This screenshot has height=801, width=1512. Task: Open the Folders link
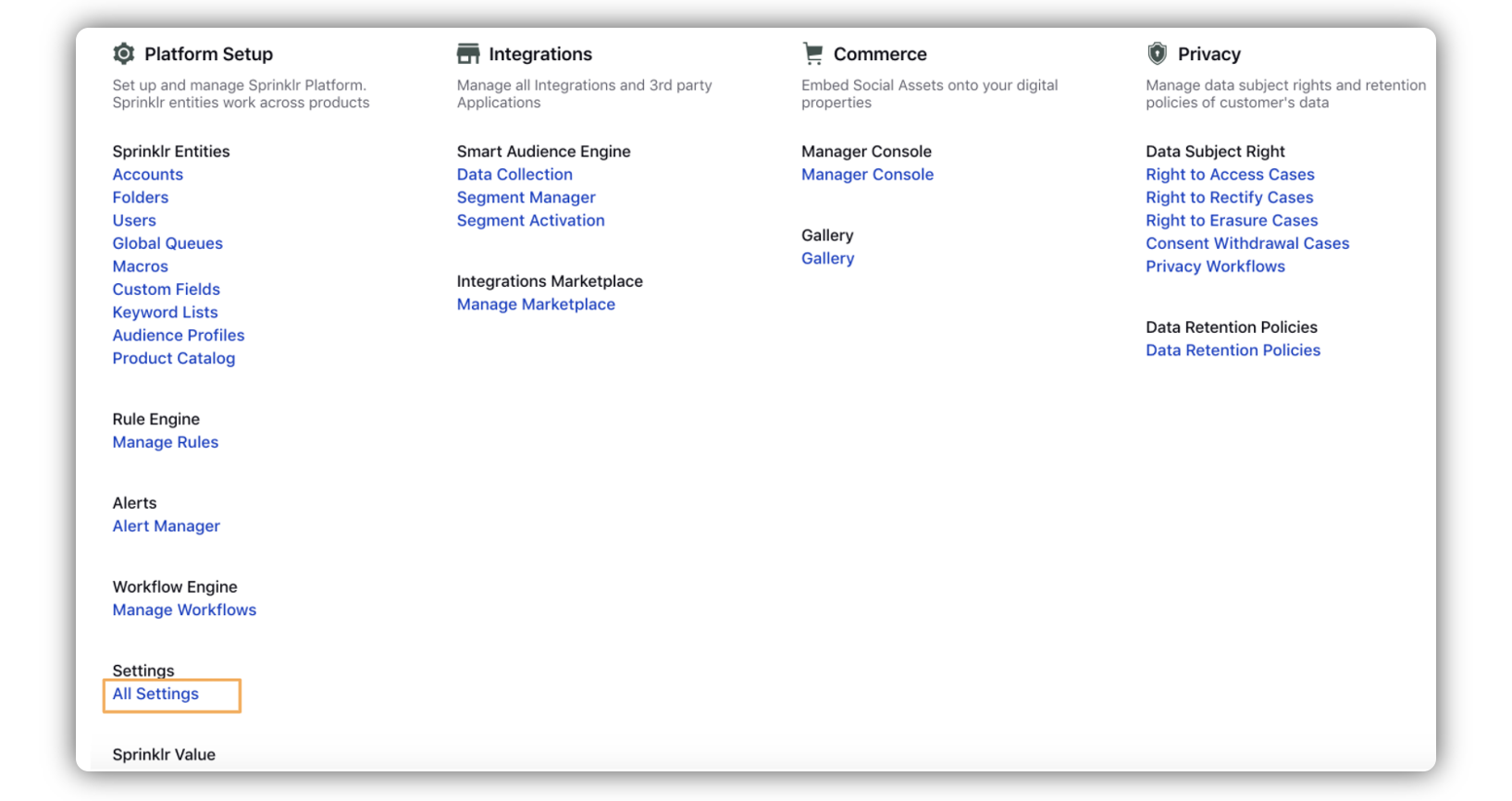tap(141, 198)
